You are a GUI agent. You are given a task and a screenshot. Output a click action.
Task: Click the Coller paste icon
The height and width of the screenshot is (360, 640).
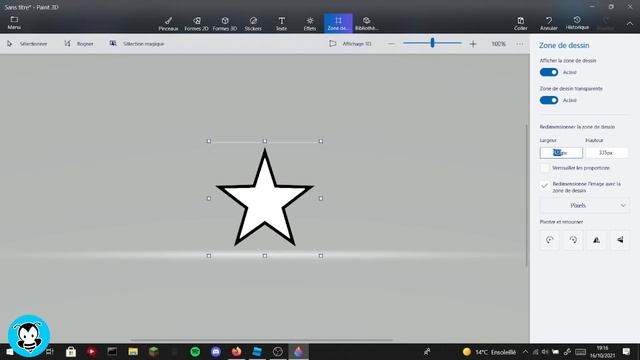click(520, 24)
